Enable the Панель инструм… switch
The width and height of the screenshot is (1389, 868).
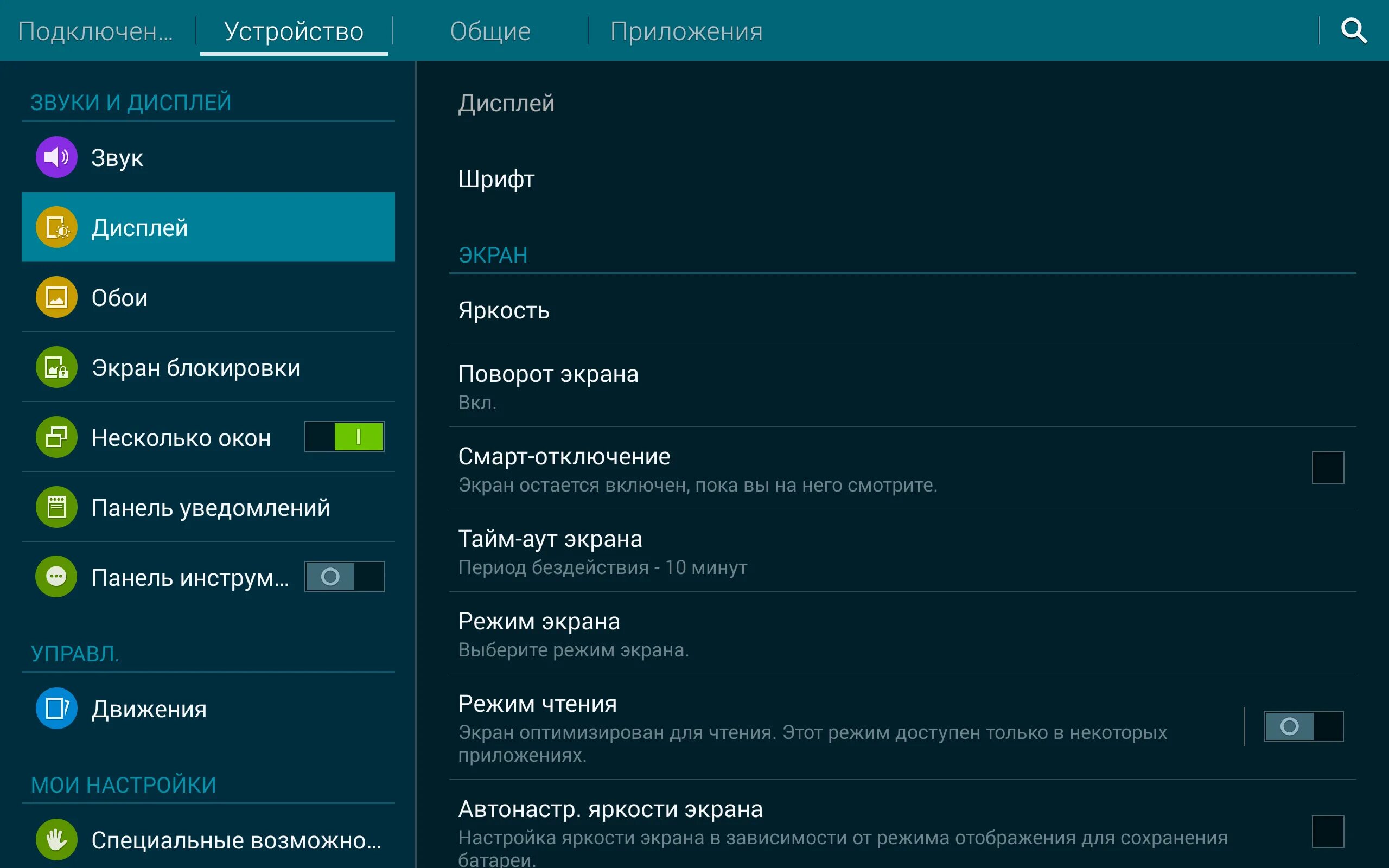coord(345,576)
